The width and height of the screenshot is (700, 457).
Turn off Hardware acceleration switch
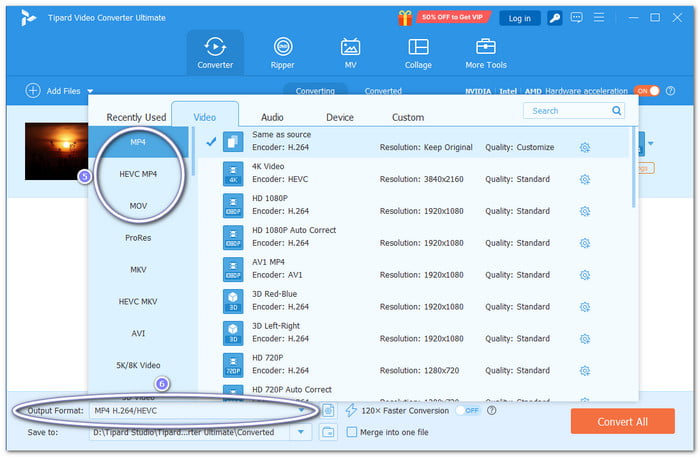point(647,91)
